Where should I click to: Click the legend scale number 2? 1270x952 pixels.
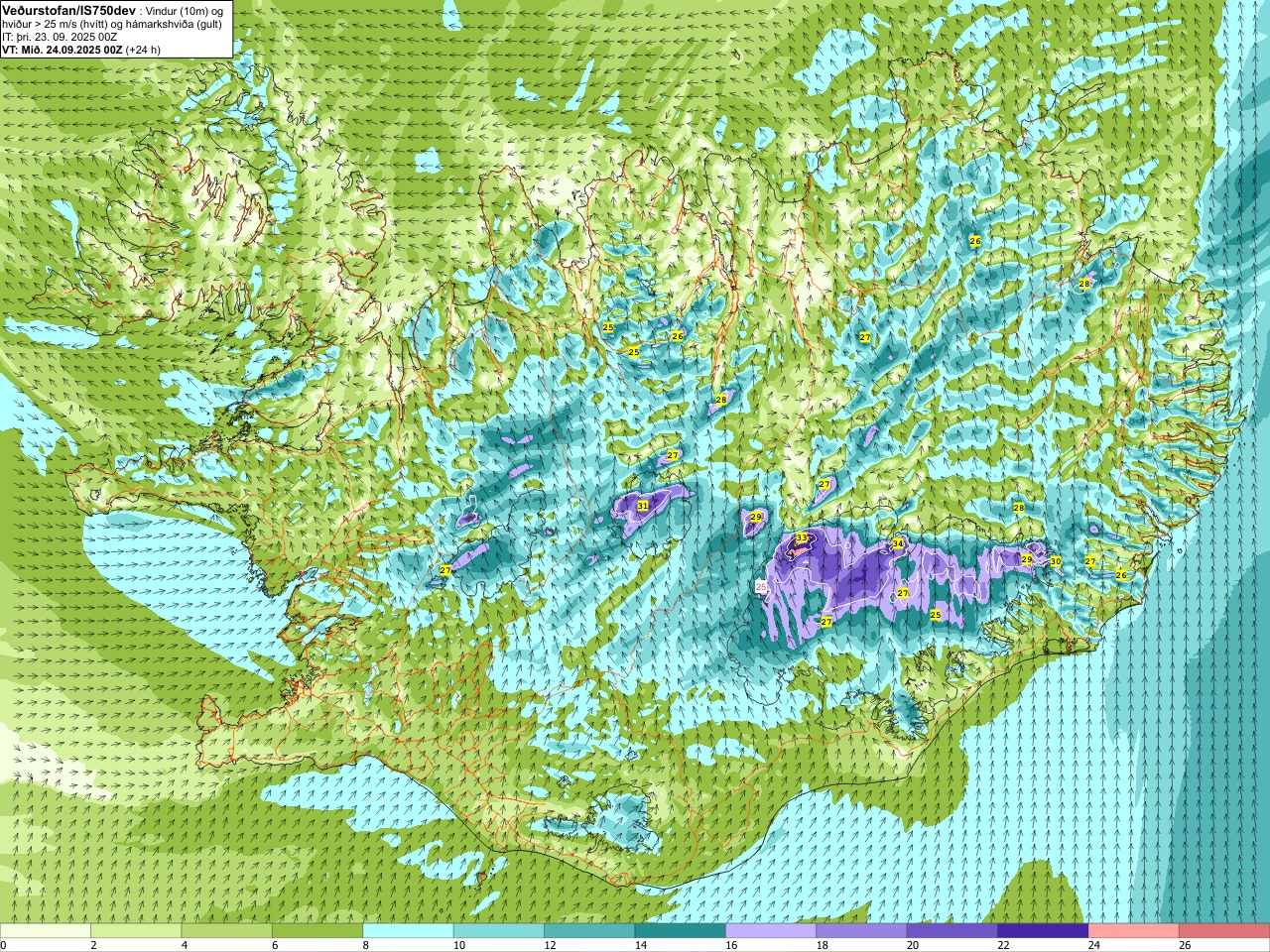coord(93,945)
